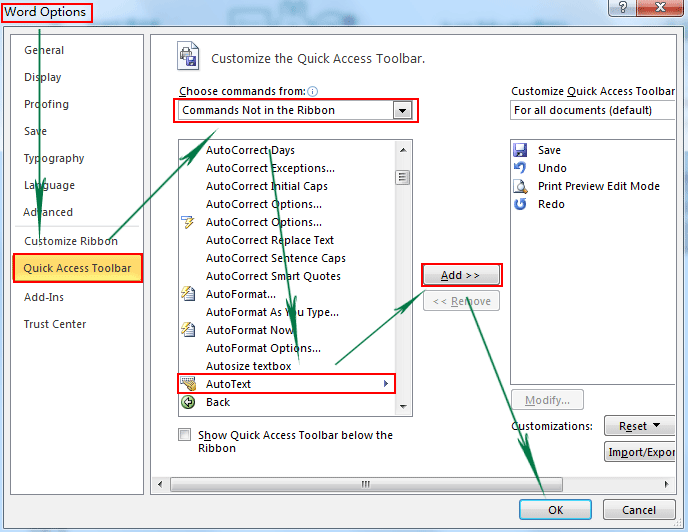Click the Add >> button
Screen dimensions: 688x532
point(461,275)
